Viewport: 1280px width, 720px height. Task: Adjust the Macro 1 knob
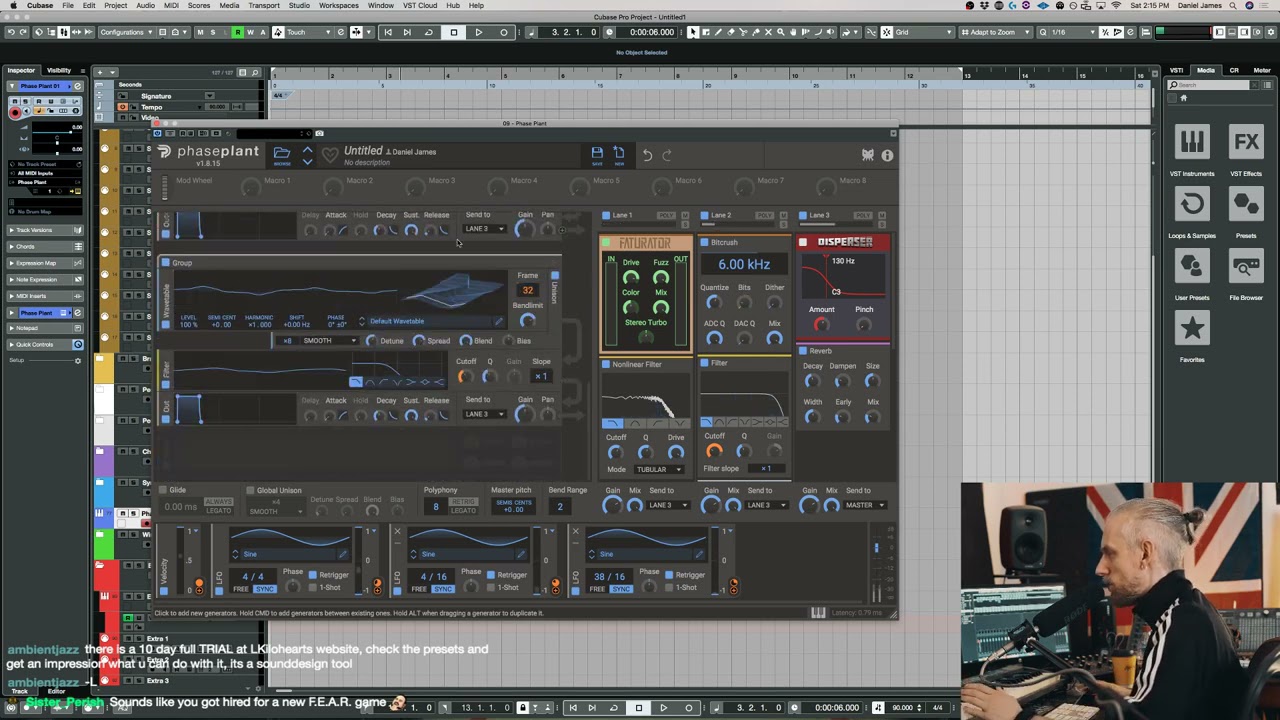tap(250, 187)
